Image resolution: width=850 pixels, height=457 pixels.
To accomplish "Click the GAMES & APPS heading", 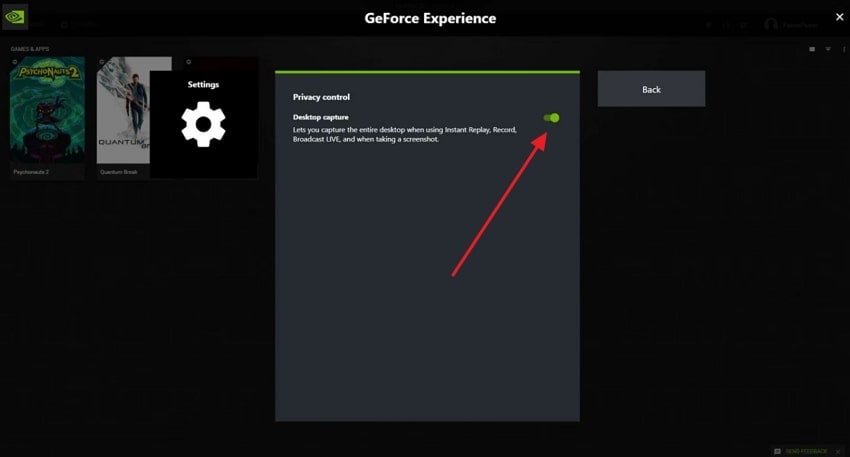I will (30, 49).
